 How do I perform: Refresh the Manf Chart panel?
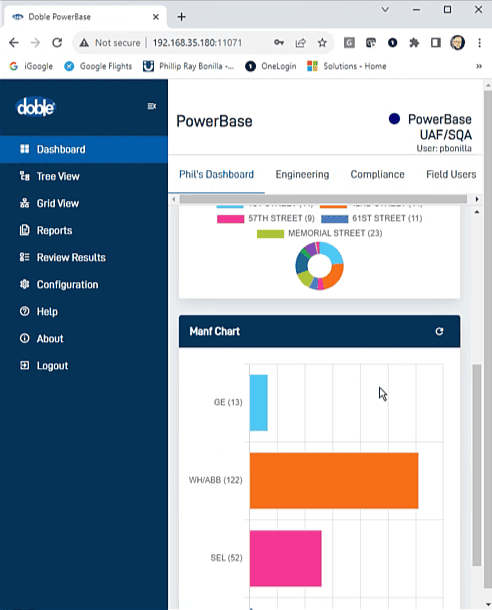click(439, 331)
